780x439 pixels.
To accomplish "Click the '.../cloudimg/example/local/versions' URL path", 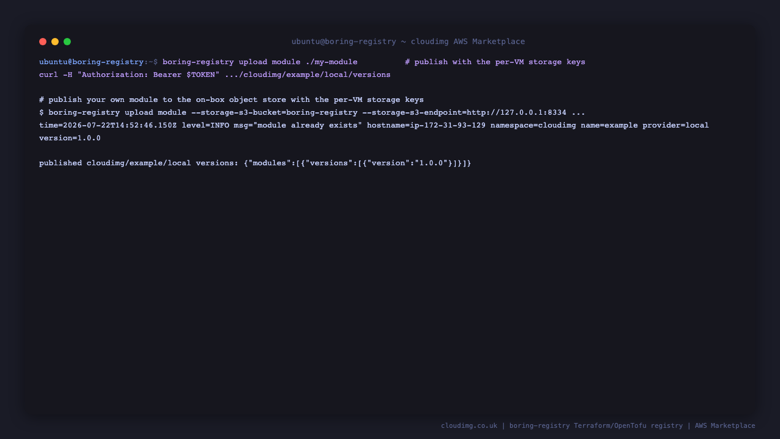I will point(307,75).
